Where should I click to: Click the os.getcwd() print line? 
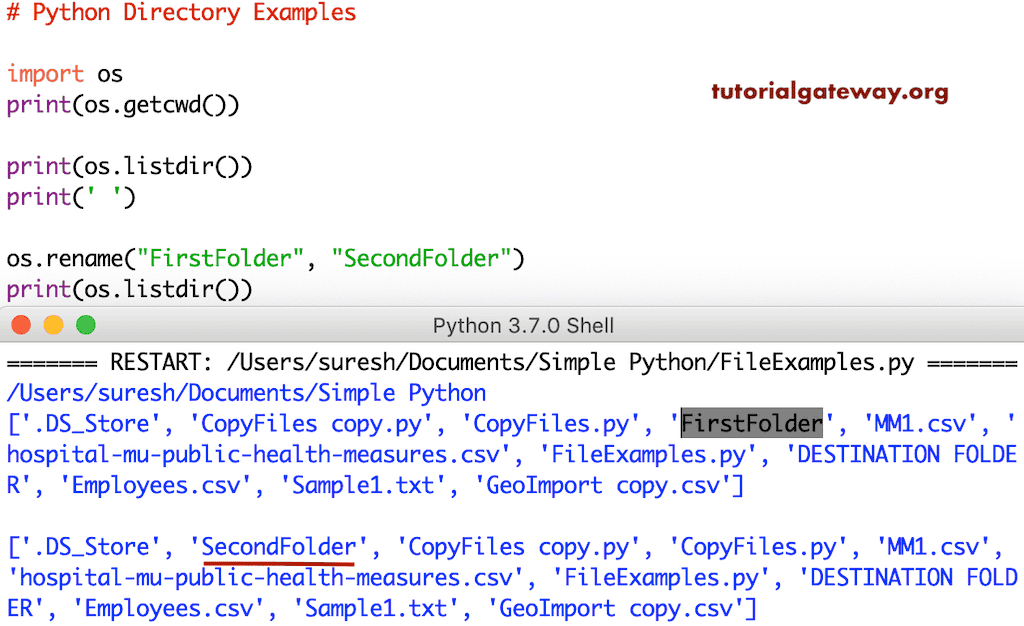pos(120,104)
